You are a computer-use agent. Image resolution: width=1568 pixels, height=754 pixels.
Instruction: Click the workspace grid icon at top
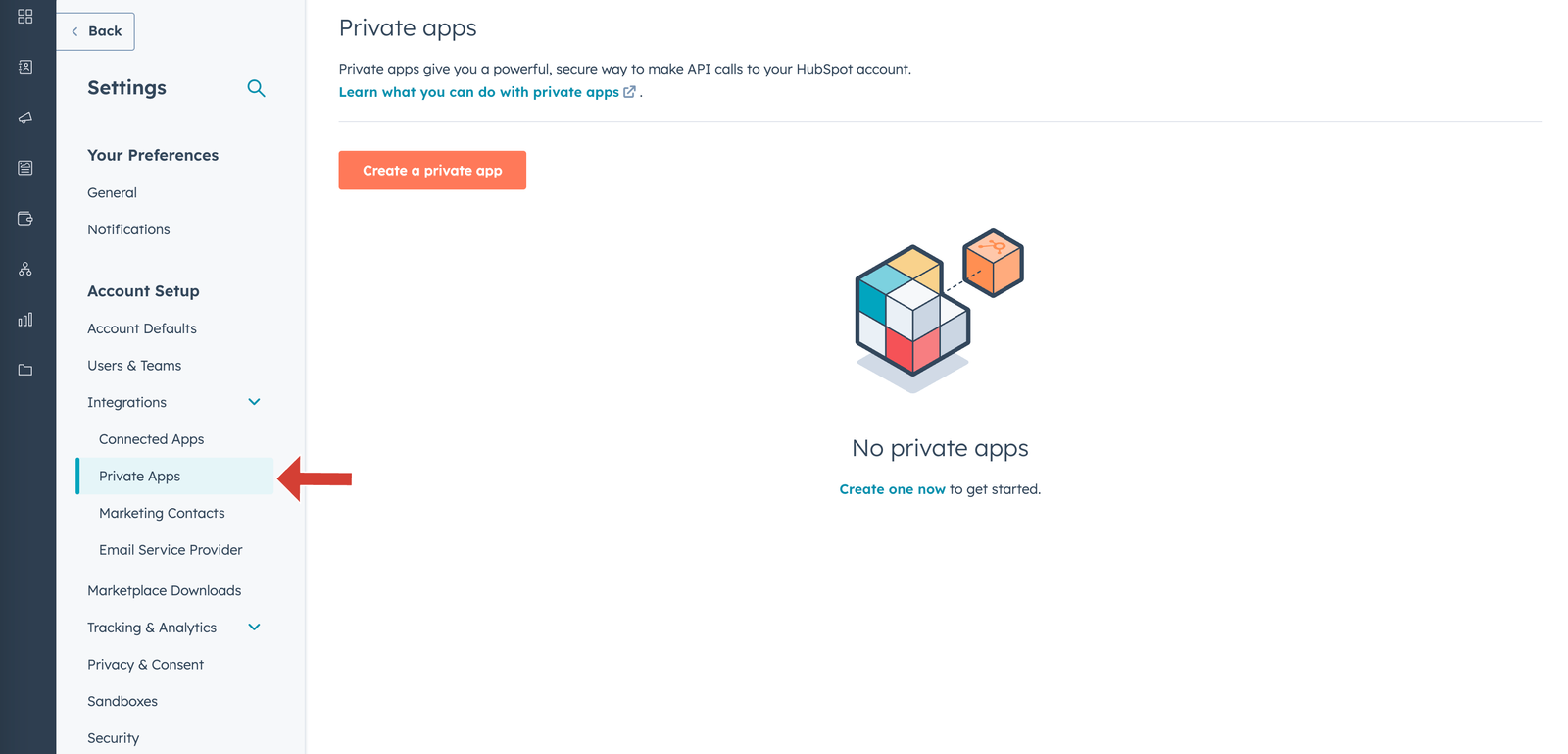pos(24,16)
